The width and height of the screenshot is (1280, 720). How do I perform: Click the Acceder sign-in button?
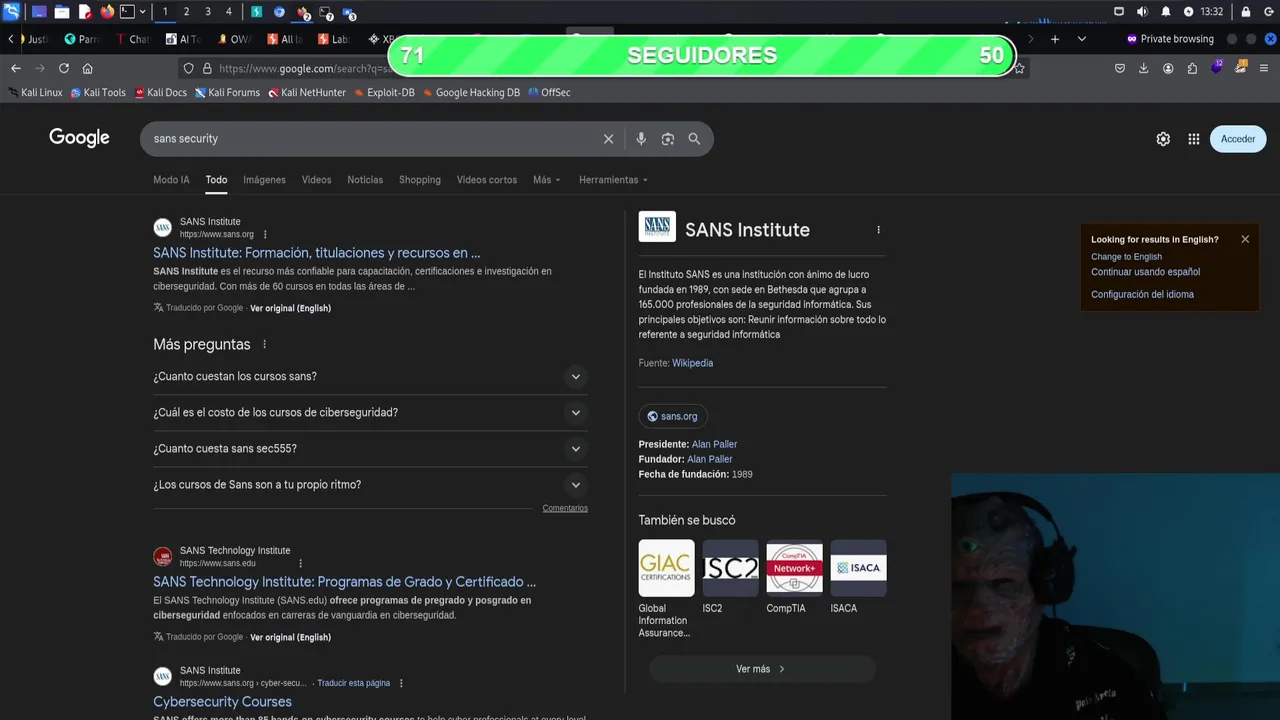coord(1238,139)
